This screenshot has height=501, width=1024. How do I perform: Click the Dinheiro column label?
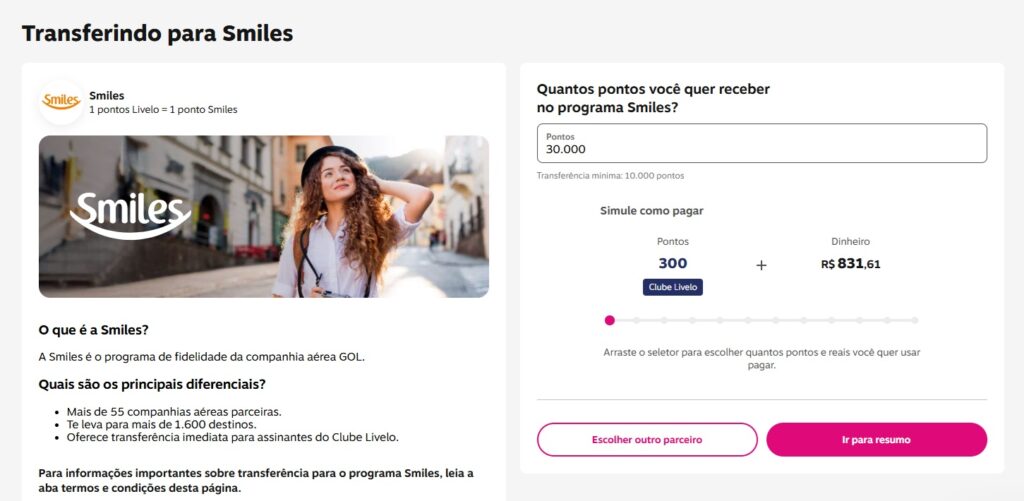[x=851, y=241]
